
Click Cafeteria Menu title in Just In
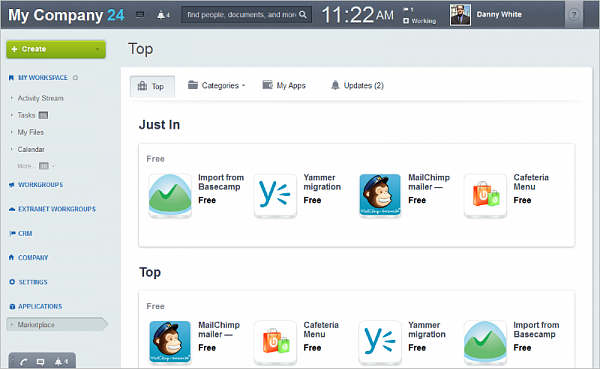(531, 182)
